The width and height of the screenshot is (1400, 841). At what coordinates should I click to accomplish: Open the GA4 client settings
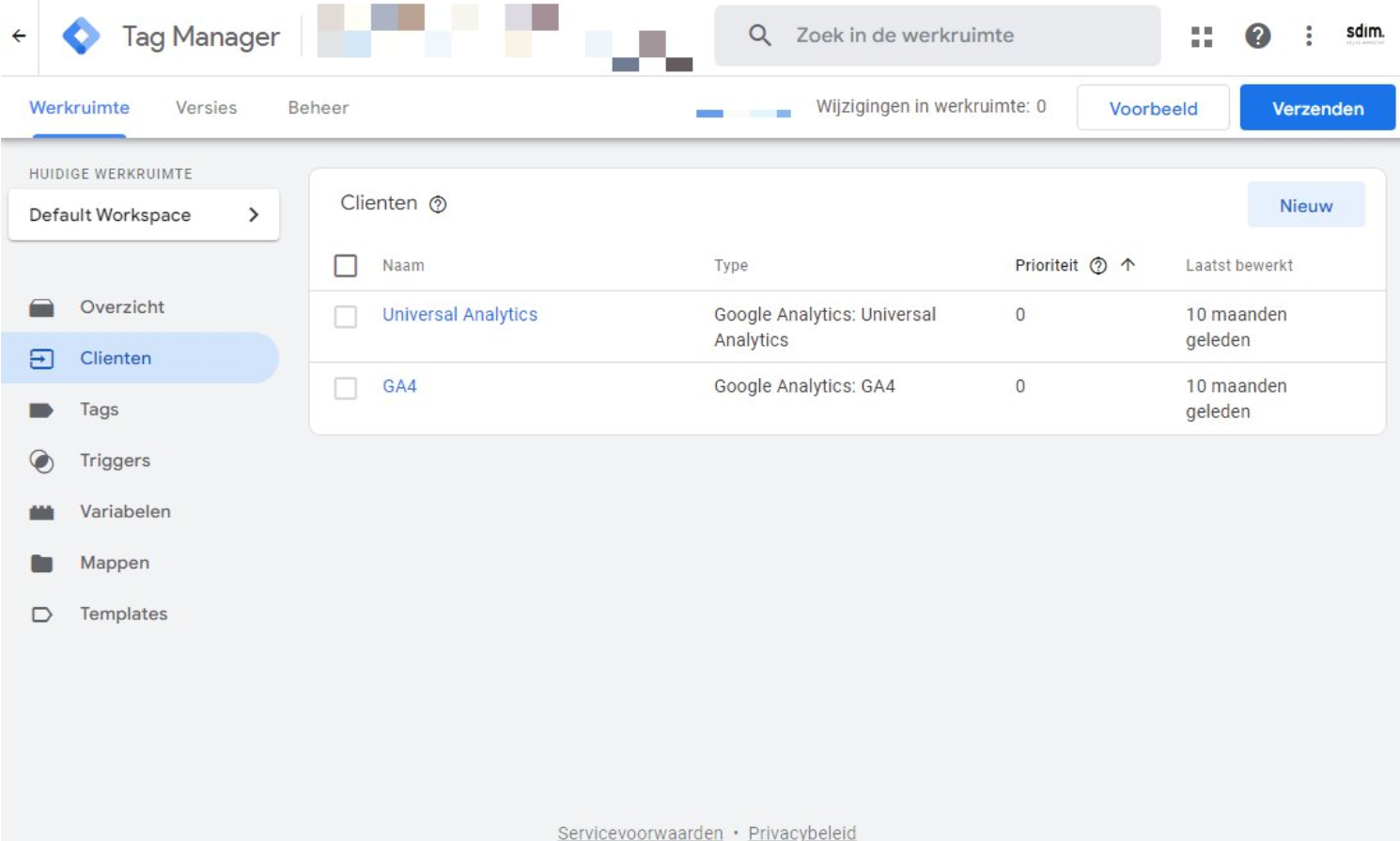tap(397, 385)
